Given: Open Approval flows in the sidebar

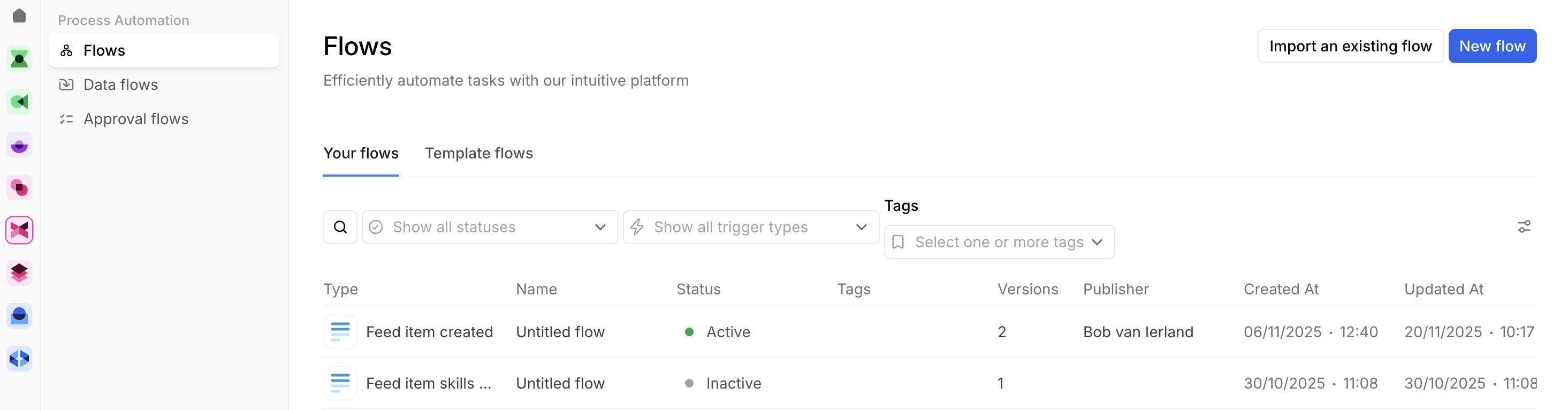Looking at the screenshot, I should pos(136,119).
